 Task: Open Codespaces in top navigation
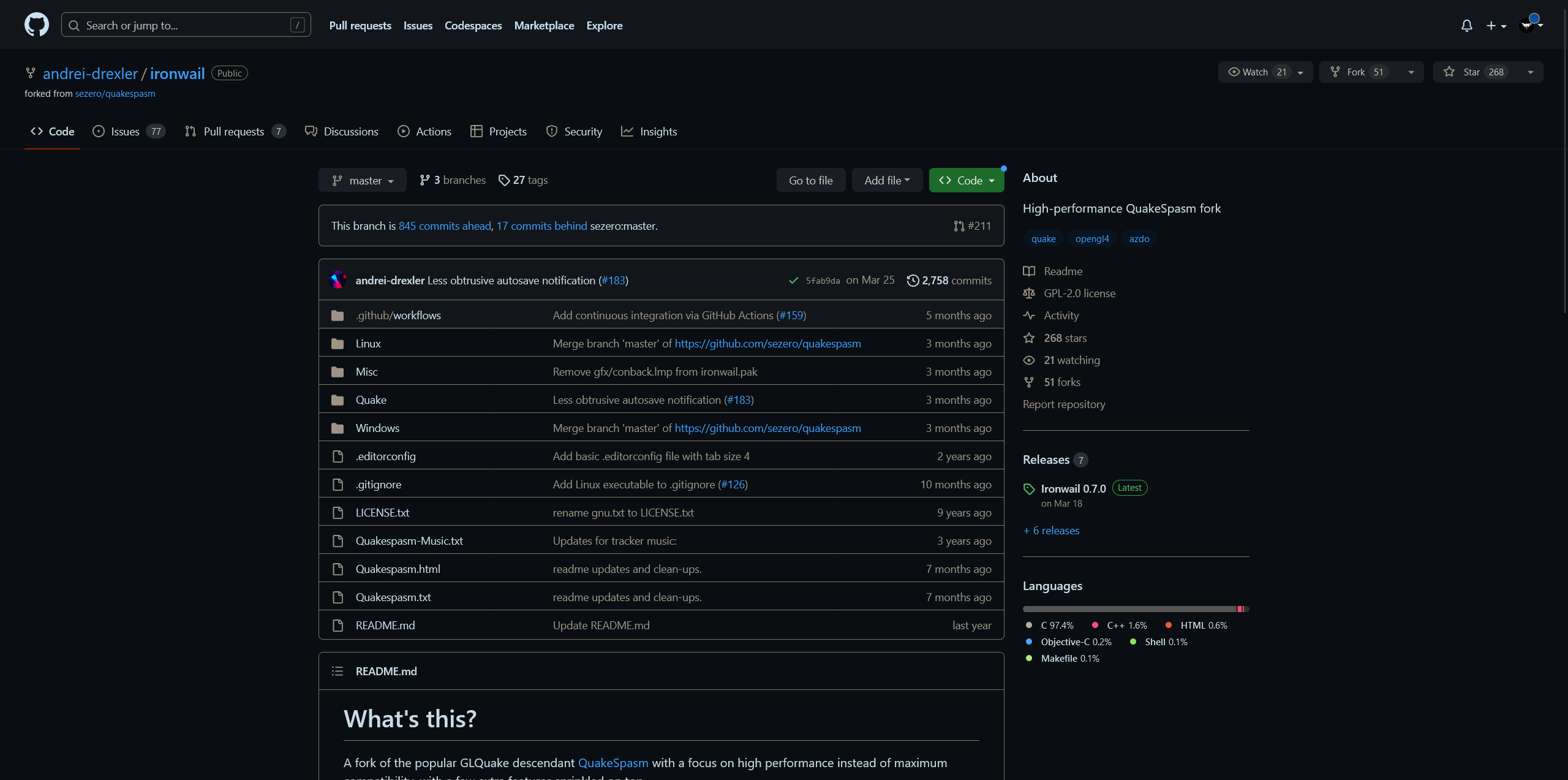click(x=473, y=25)
